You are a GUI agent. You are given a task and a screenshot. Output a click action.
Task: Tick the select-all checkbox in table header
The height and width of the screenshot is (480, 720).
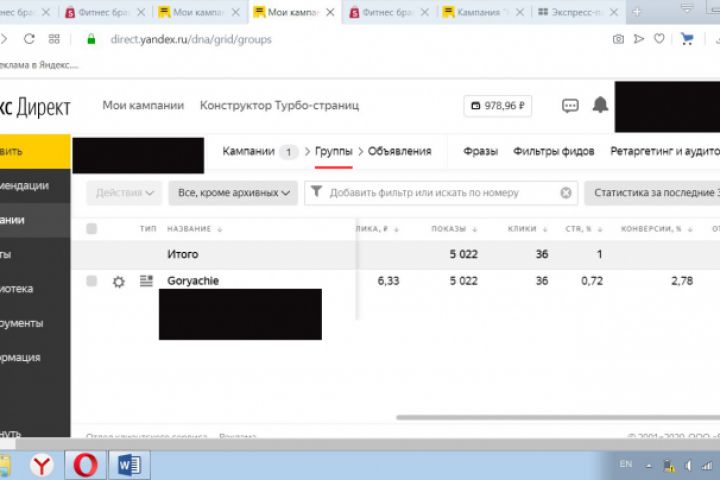[91, 229]
